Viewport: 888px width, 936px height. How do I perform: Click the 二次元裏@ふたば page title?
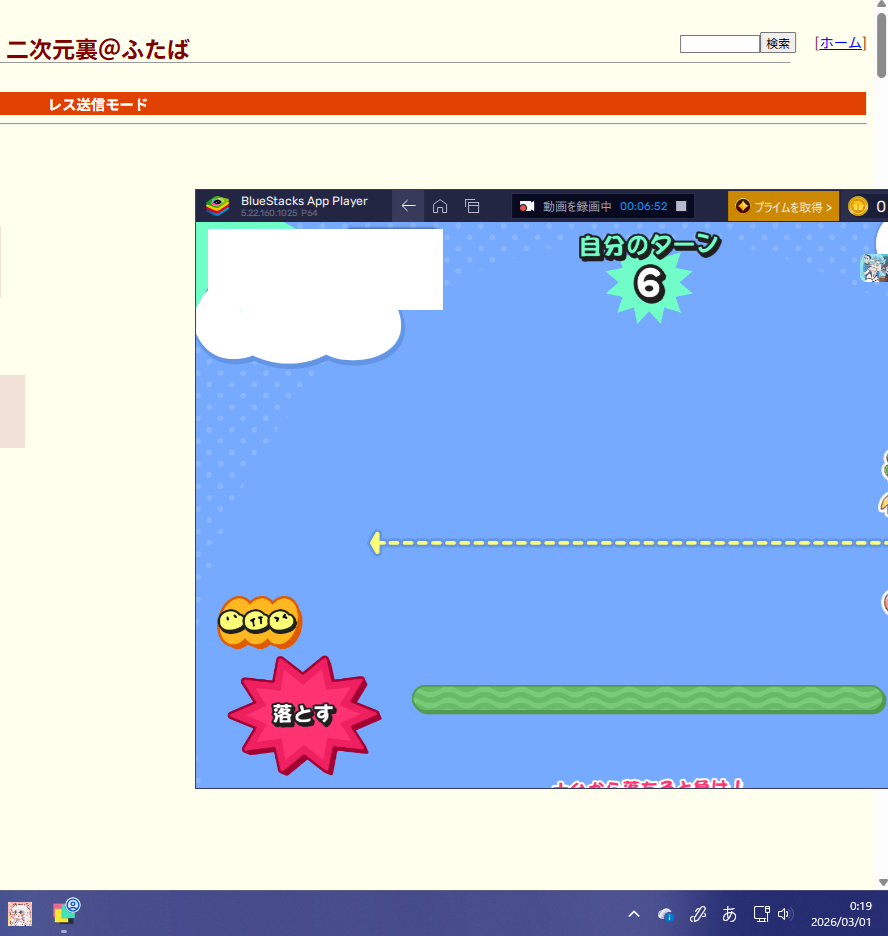[98, 49]
